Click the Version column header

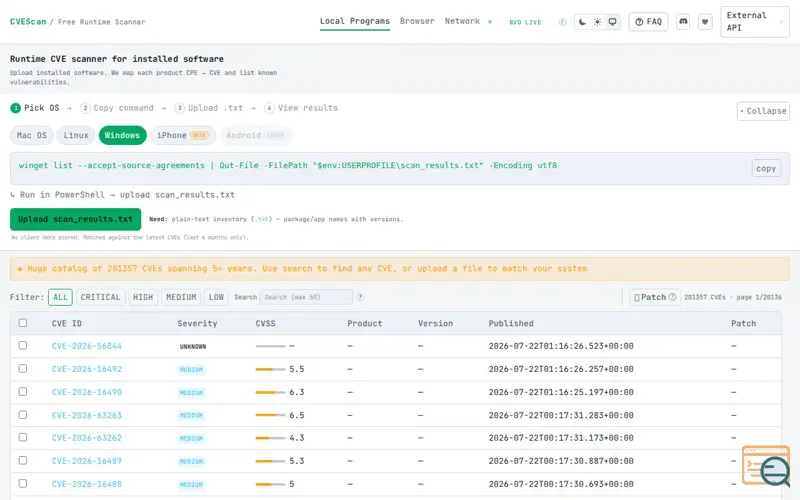(435, 323)
